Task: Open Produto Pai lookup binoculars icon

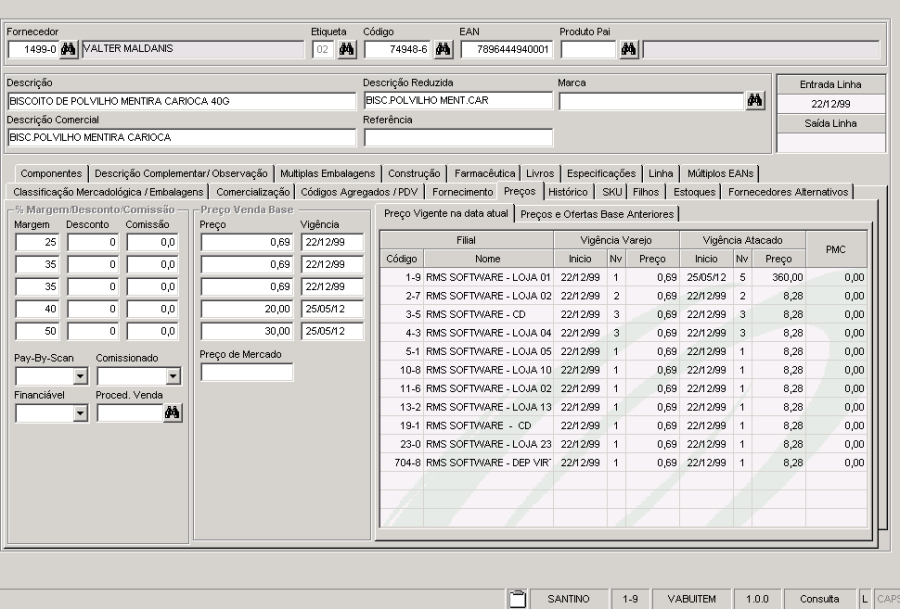Action: pyautogui.click(x=629, y=49)
